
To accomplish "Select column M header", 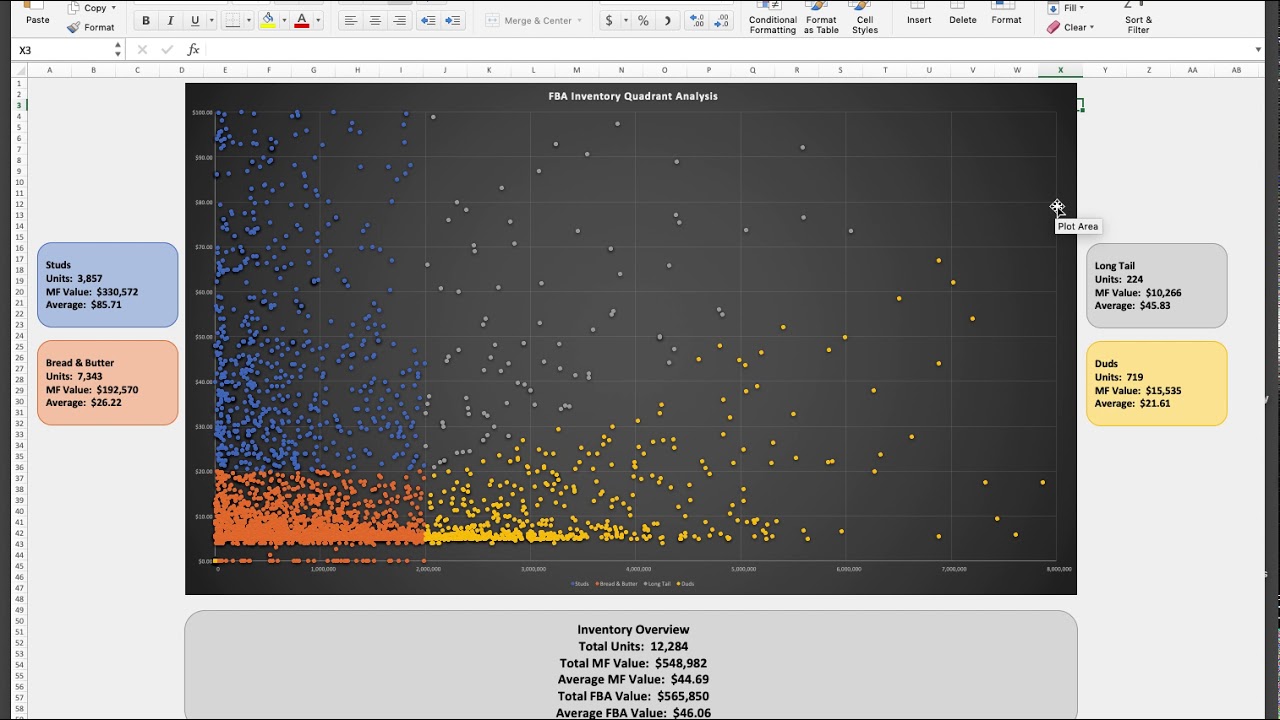I will coord(577,70).
